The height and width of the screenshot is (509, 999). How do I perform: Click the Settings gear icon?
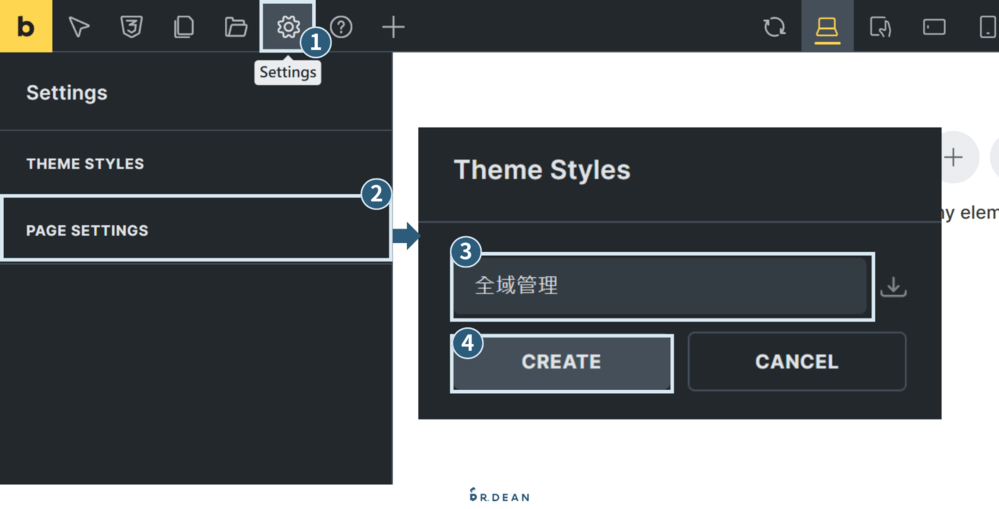pyautogui.click(x=288, y=27)
